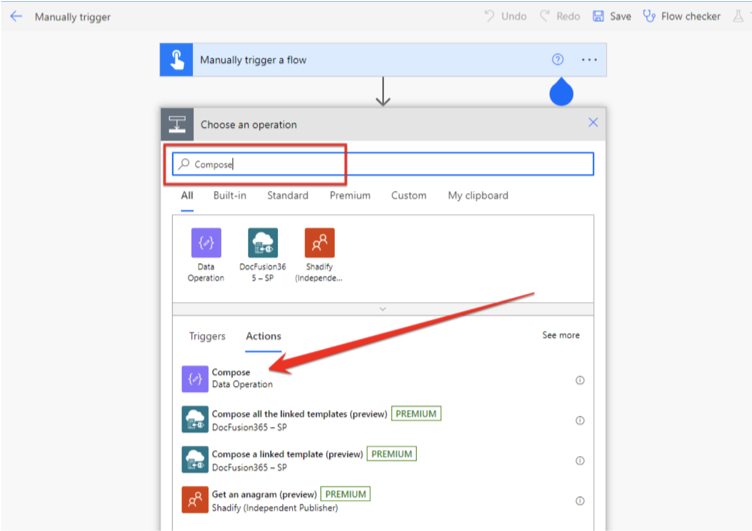Select the Manually trigger a flow card
The image size is (752, 531).
coord(383,60)
